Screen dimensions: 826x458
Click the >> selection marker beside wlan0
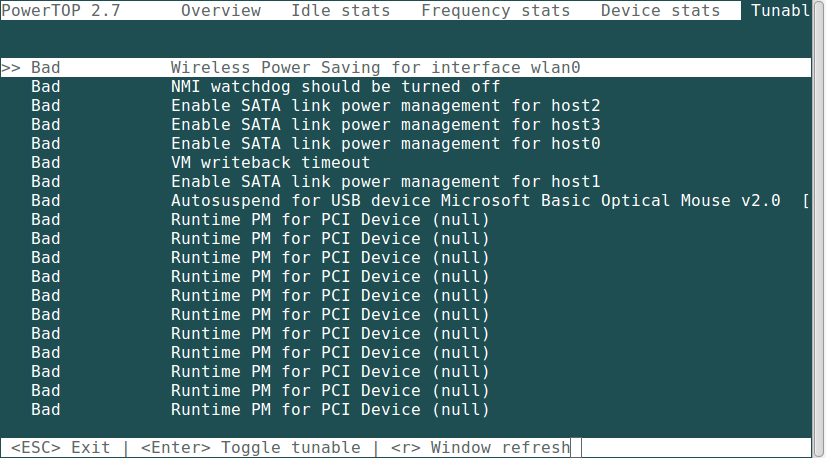click(11, 68)
